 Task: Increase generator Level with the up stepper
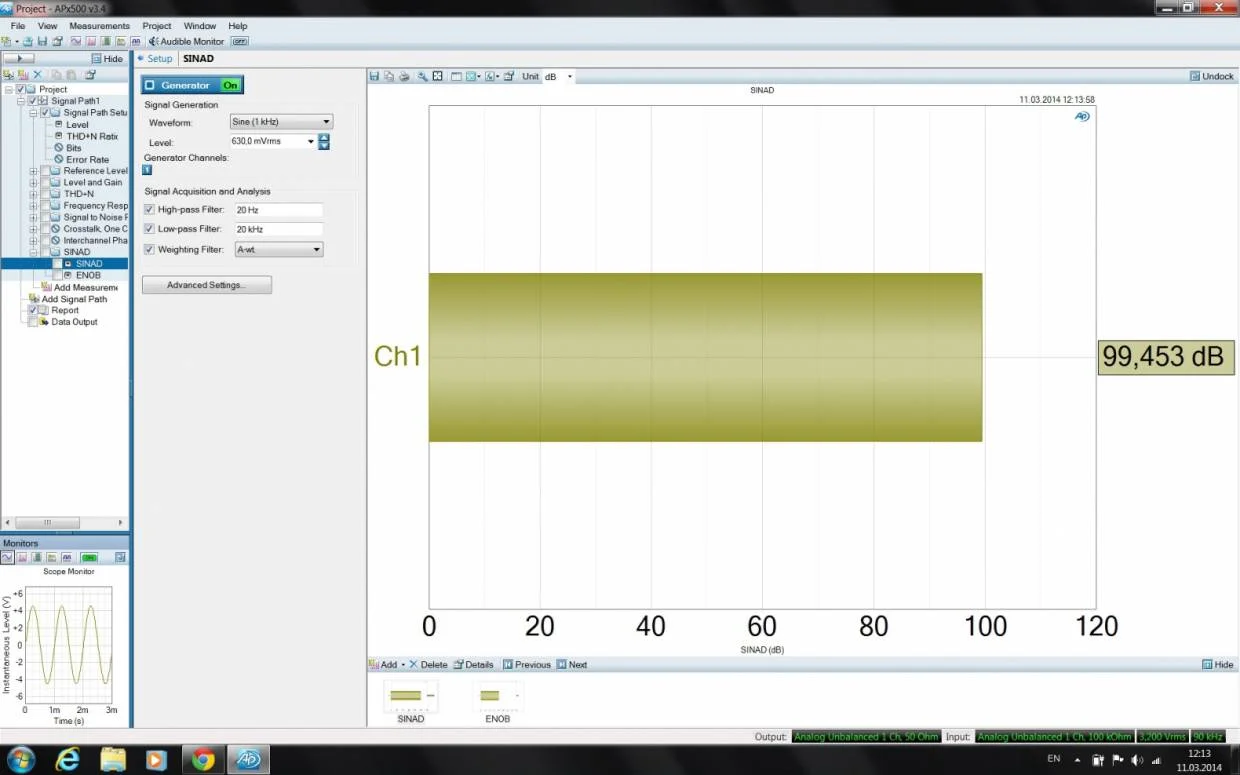[324, 137]
